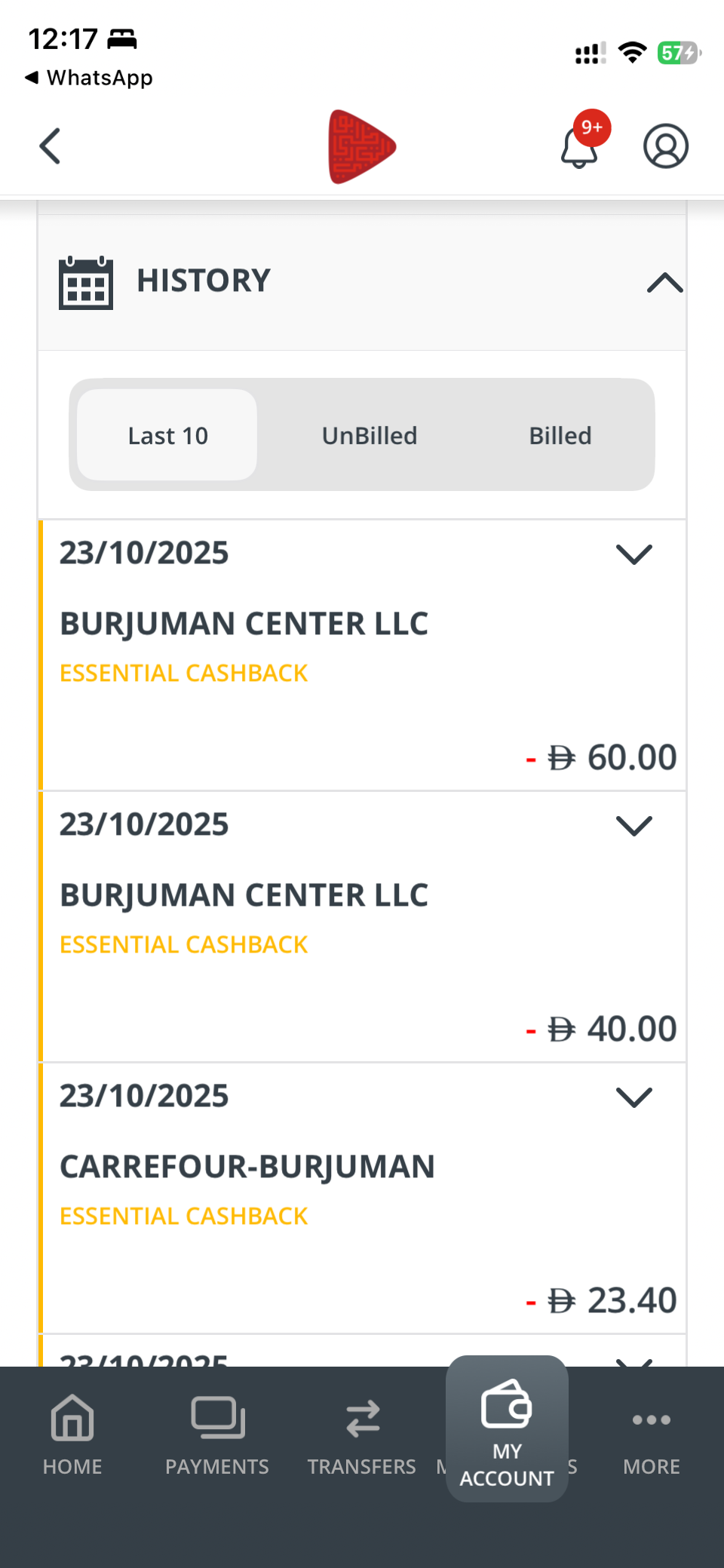Expand the Carrefour-Burjuman transaction details

(x=633, y=1097)
